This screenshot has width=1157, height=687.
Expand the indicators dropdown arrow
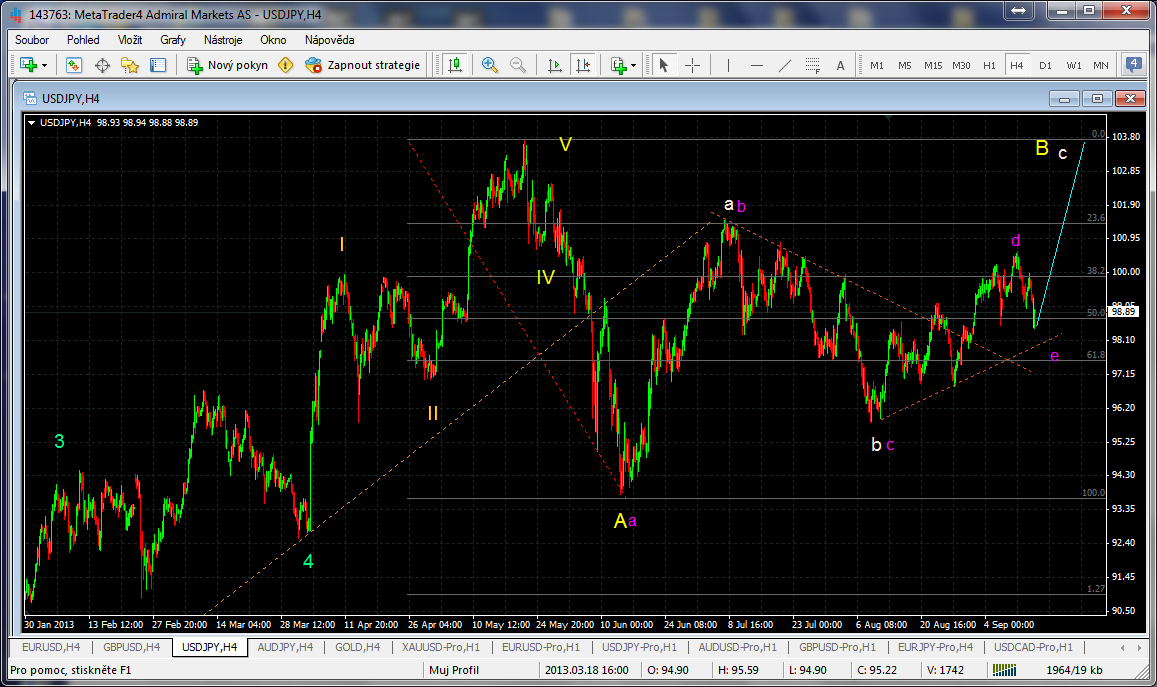[634, 66]
